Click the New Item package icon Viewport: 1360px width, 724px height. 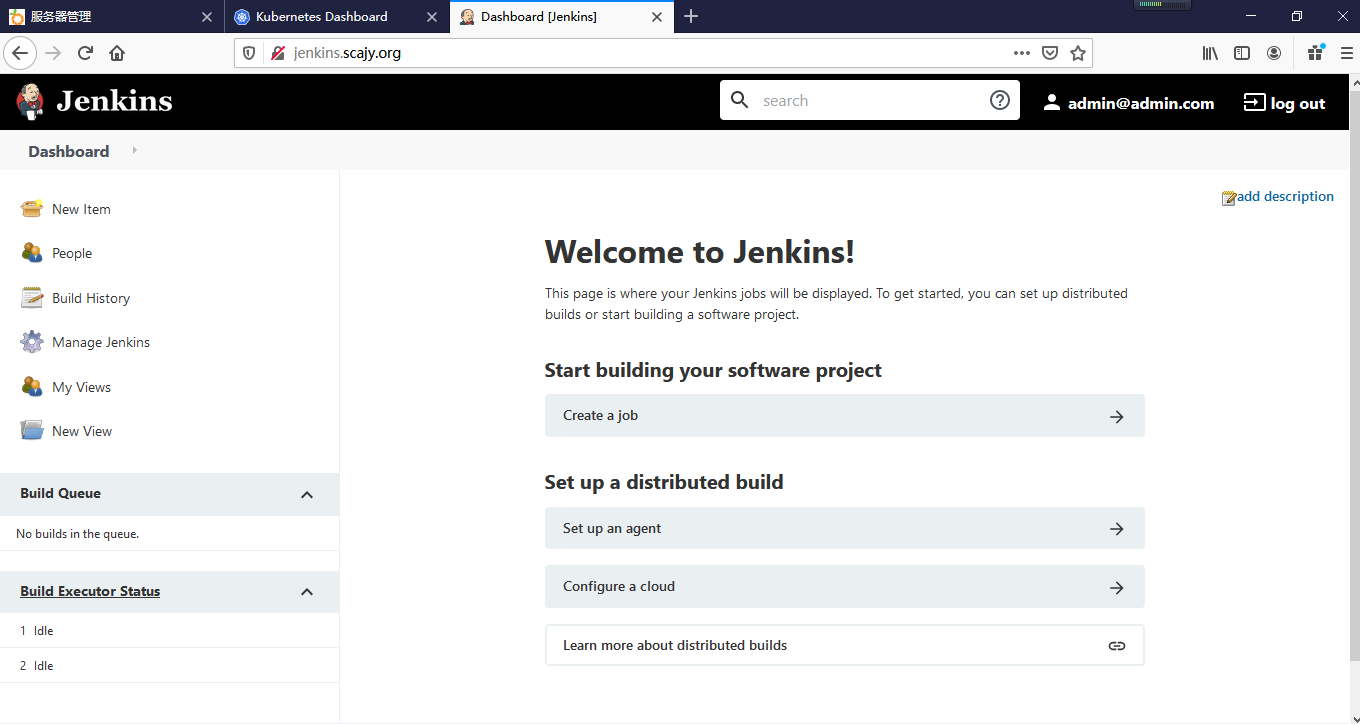tap(32, 208)
